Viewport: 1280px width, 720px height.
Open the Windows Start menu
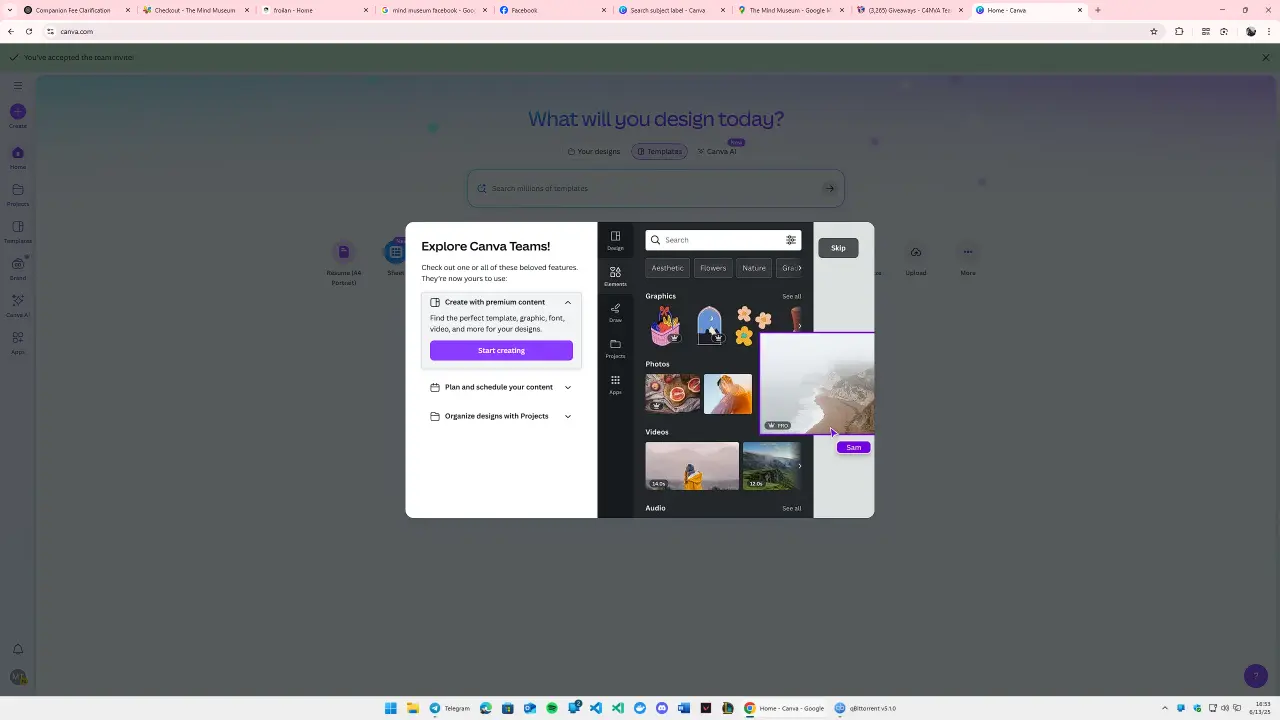click(x=390, y=708)
